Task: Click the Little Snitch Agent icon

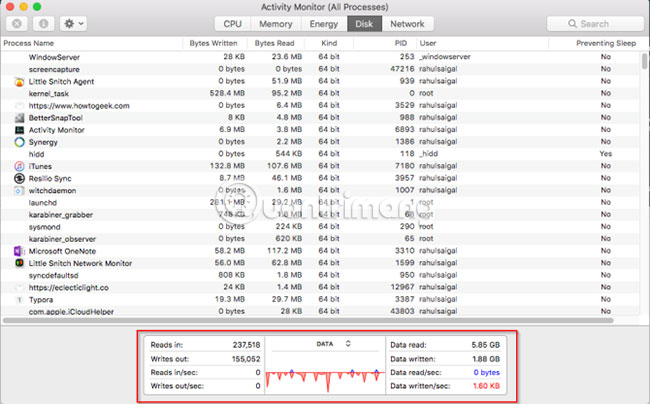Action: [19, 82]
